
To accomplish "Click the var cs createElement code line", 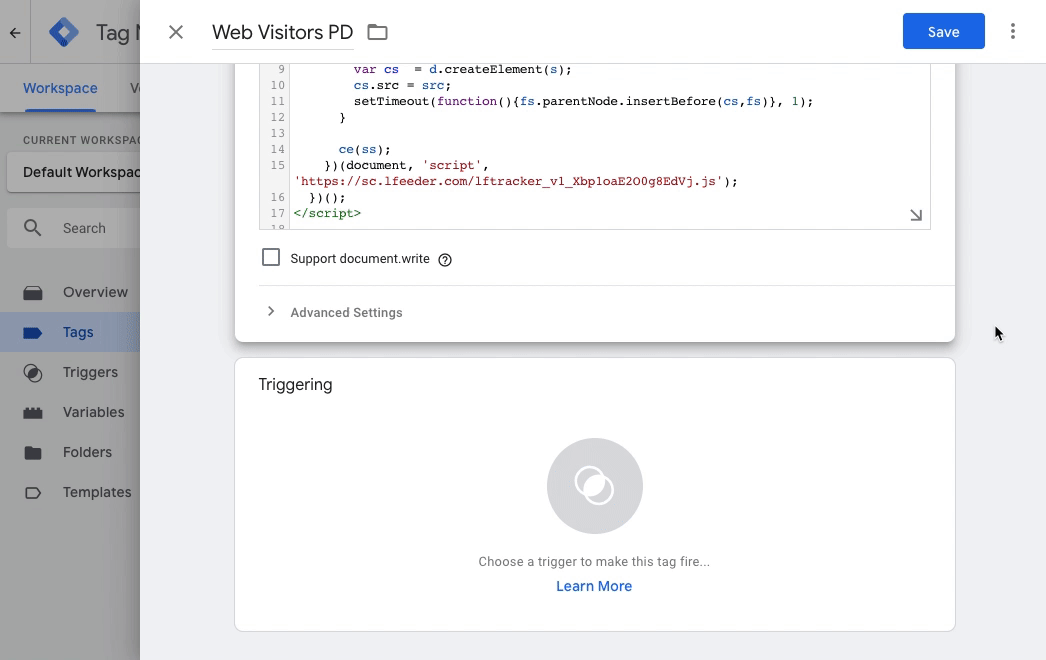I will click(x=462, y=69).
